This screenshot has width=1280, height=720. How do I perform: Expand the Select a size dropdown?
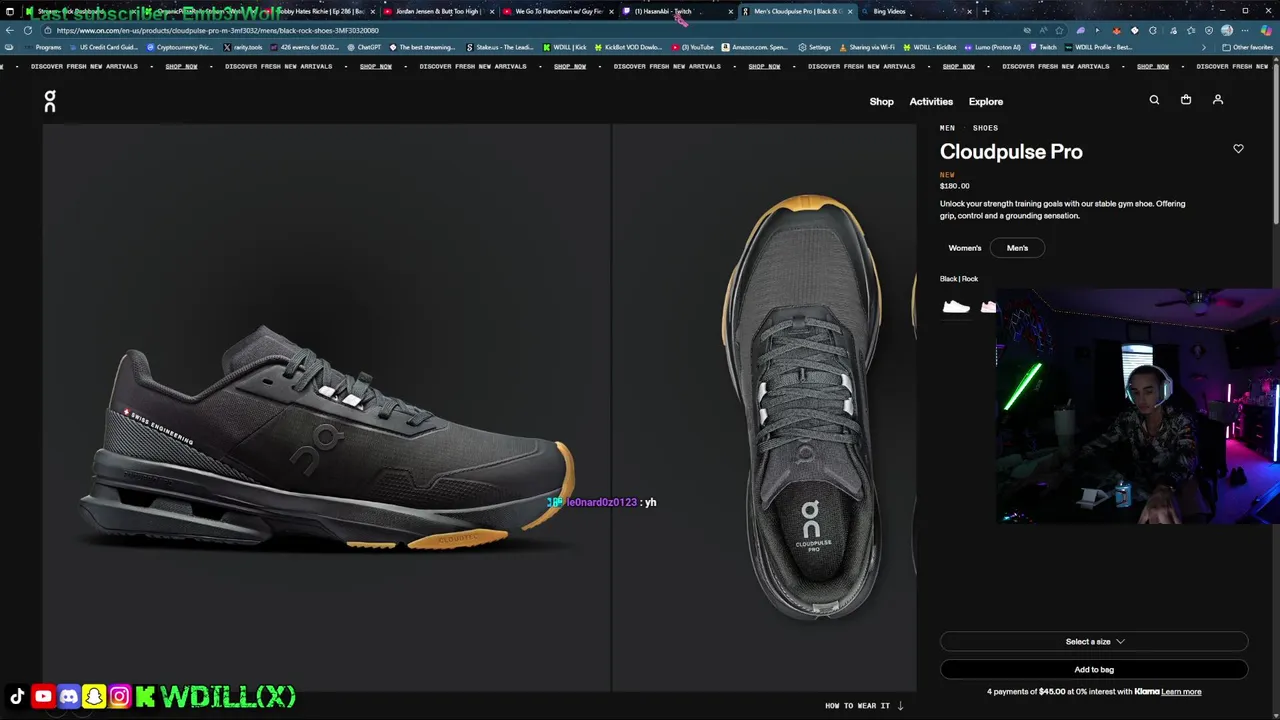tap(1094, 642)
